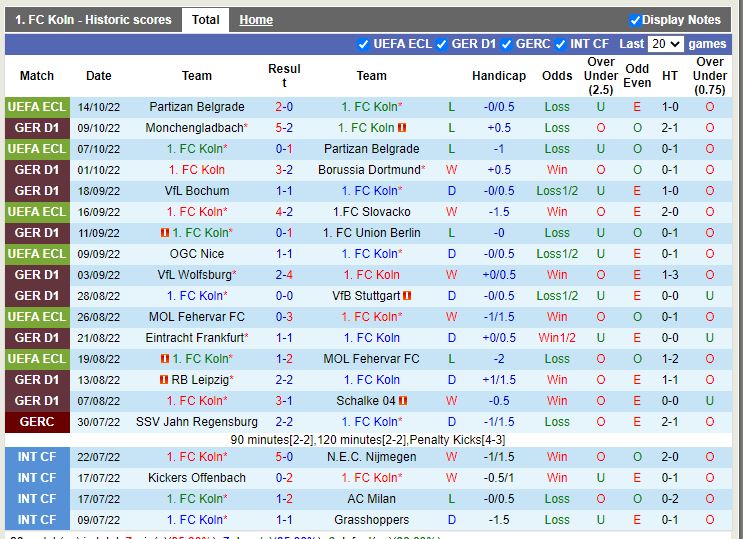Click the Handicap column header
743x539 pixels.
tap(499, 76)
